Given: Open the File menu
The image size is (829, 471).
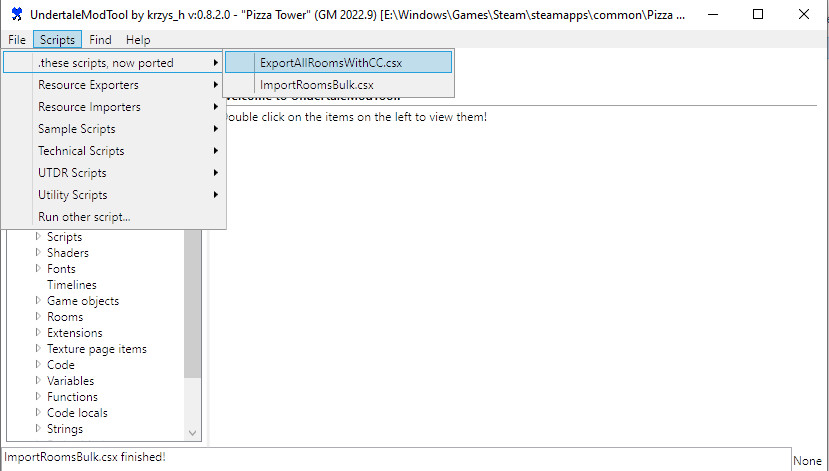Looking at the screenshot, I should coord(16,40).
